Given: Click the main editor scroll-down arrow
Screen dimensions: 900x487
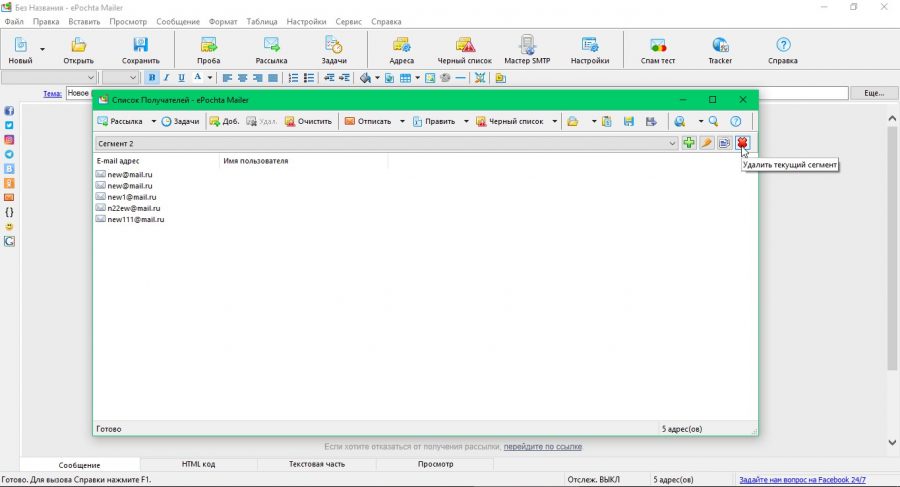Looking at the screenshot, I should pyautogui.click(x=892, y=443).
